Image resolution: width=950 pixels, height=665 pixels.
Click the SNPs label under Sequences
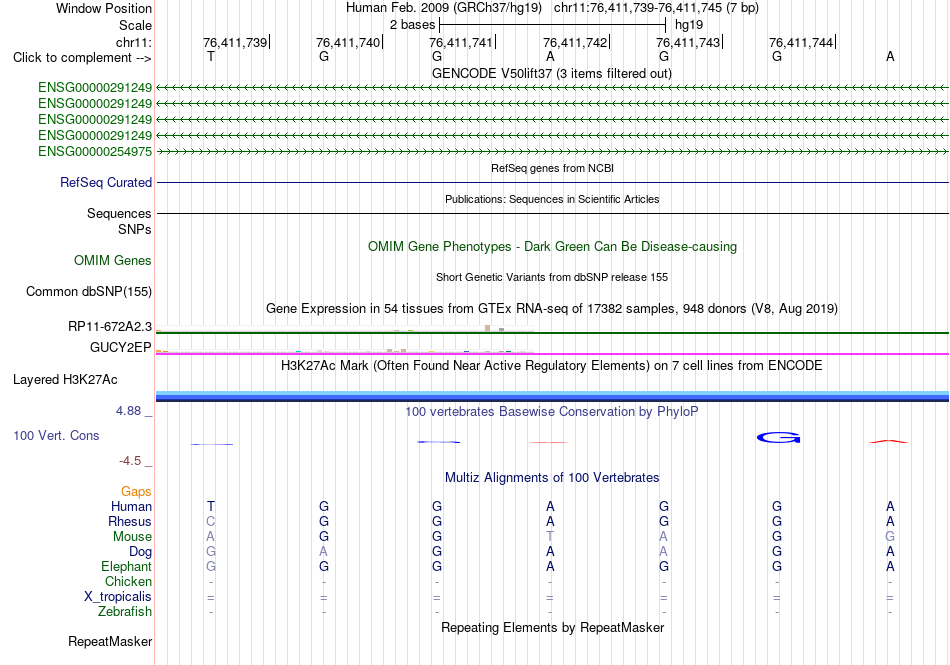[x=135, y=230]
